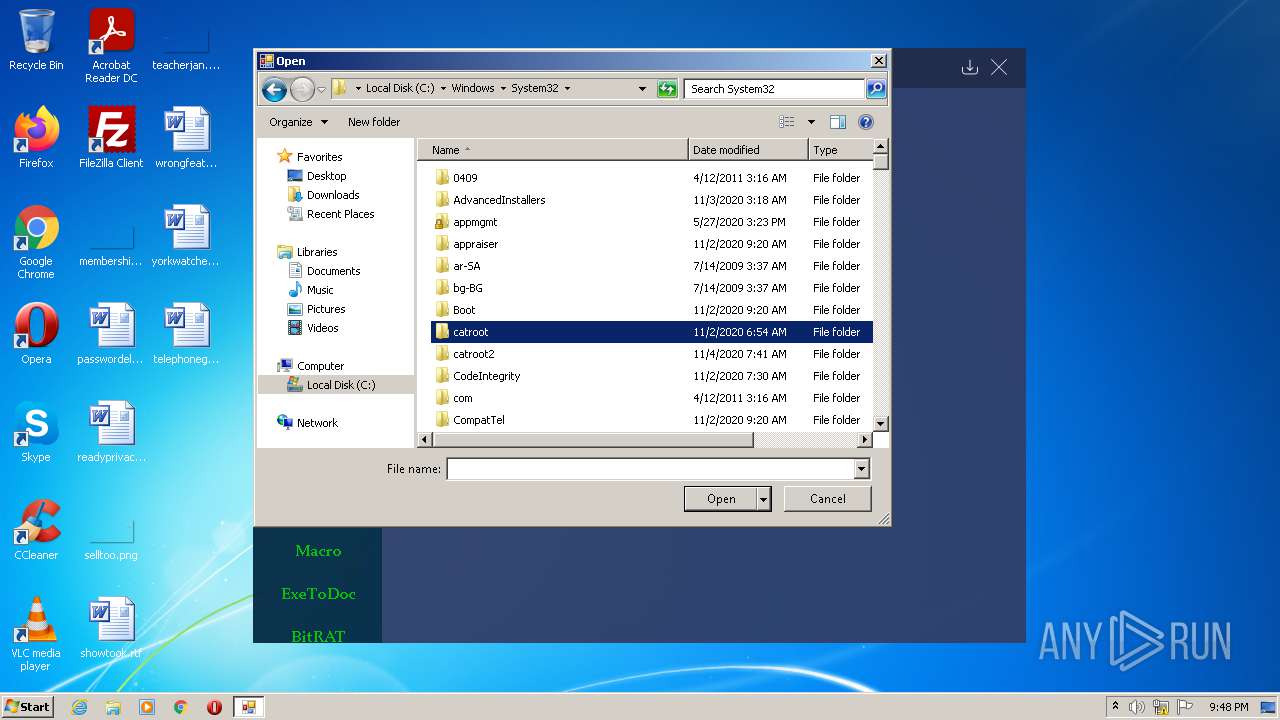Open the Organize menu
Image resolution: width=1280 pixels, height=720 pixels.
[x=298, y=122]
